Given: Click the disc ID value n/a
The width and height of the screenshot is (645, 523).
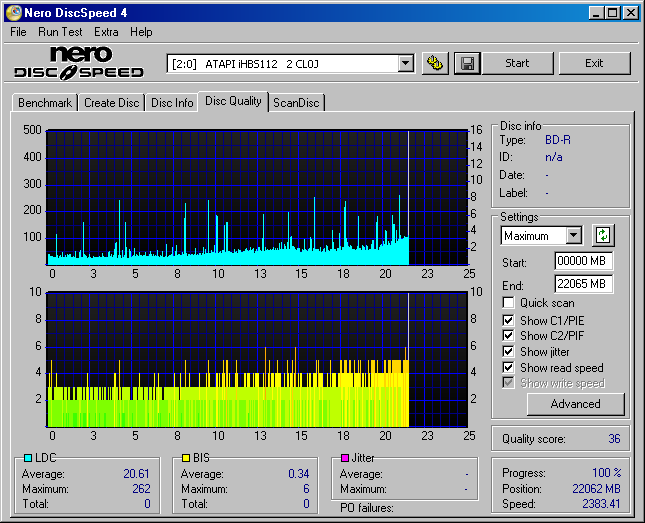Looking at the screenshot, I should pos(553,157).
